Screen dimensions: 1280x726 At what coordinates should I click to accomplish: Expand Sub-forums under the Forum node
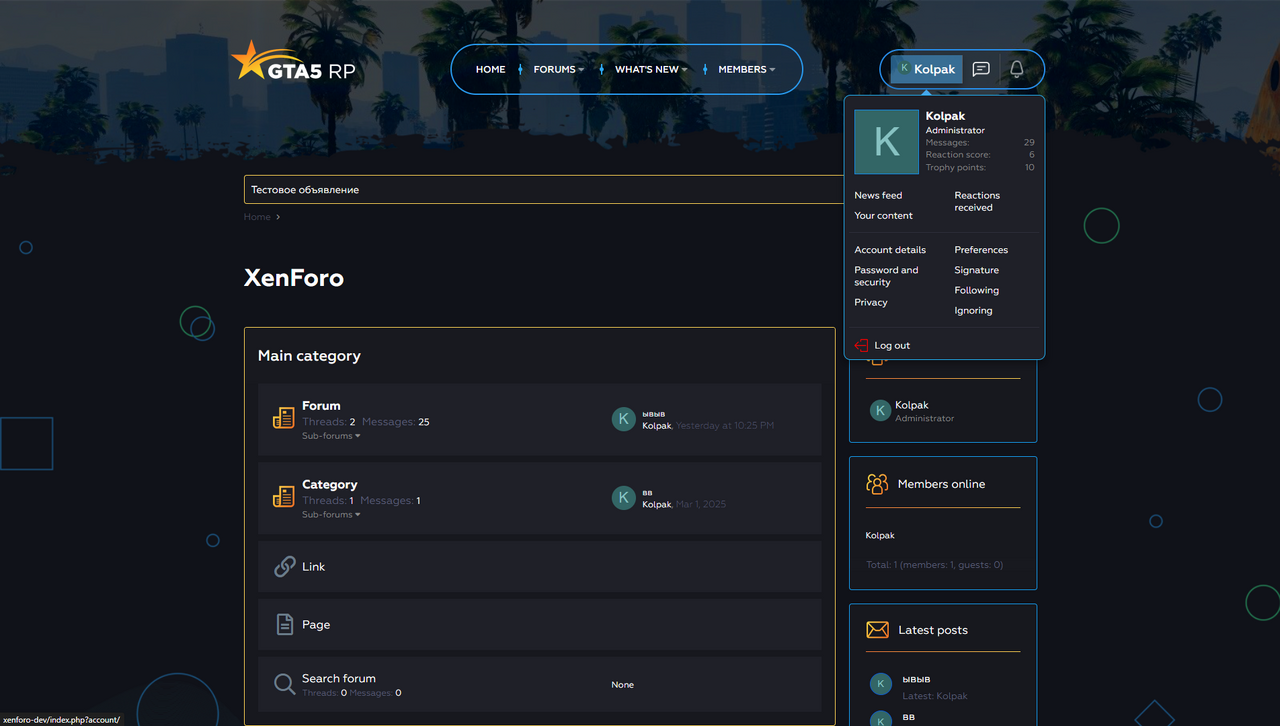pyautogui.click(x=331, y=436)
